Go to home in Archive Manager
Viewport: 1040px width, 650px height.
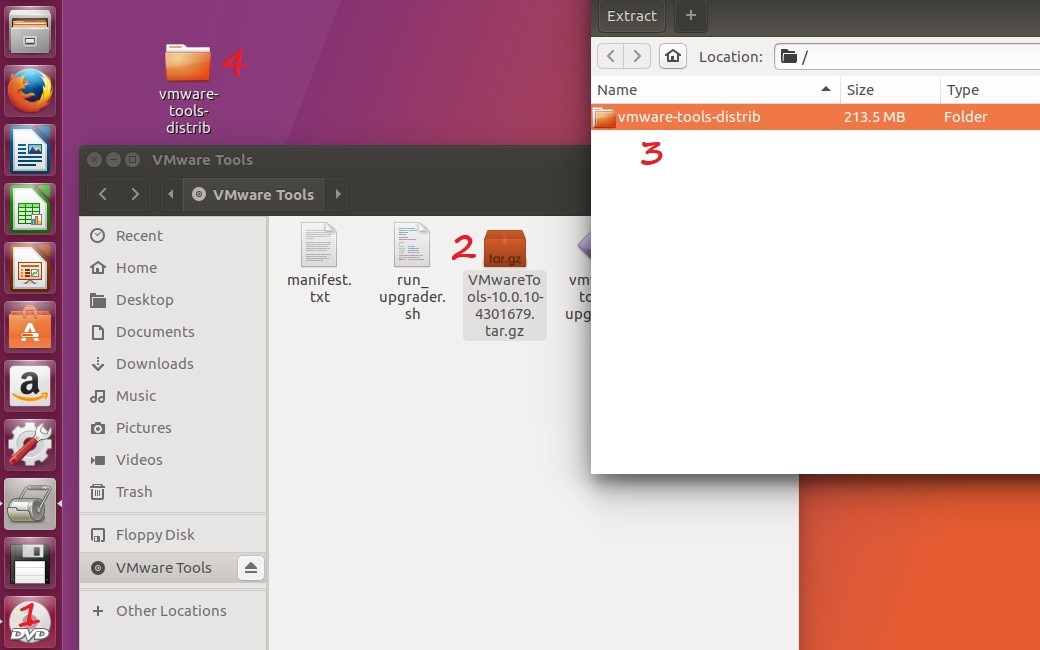pos(673,56)
